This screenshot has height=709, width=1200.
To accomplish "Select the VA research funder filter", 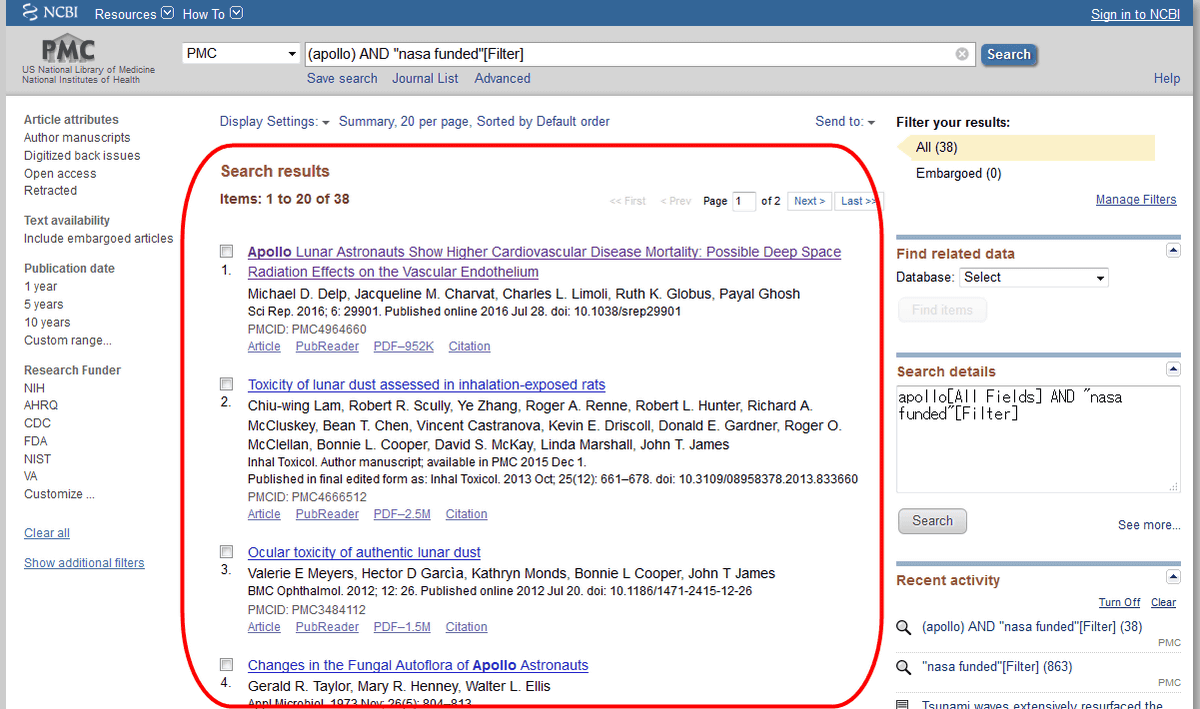I will coord(31,477).
